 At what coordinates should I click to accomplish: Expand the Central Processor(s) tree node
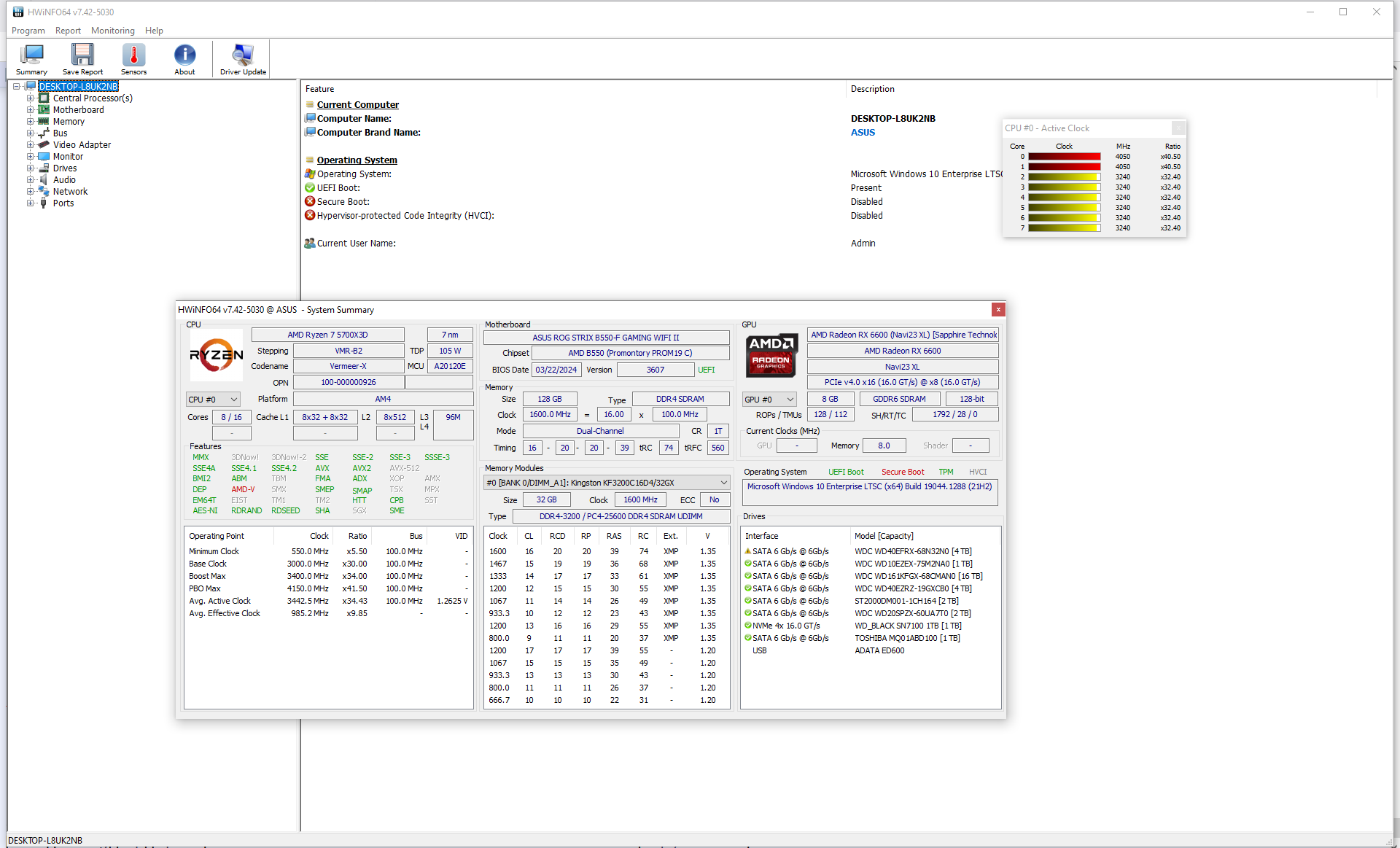click(x=31, y=98)
